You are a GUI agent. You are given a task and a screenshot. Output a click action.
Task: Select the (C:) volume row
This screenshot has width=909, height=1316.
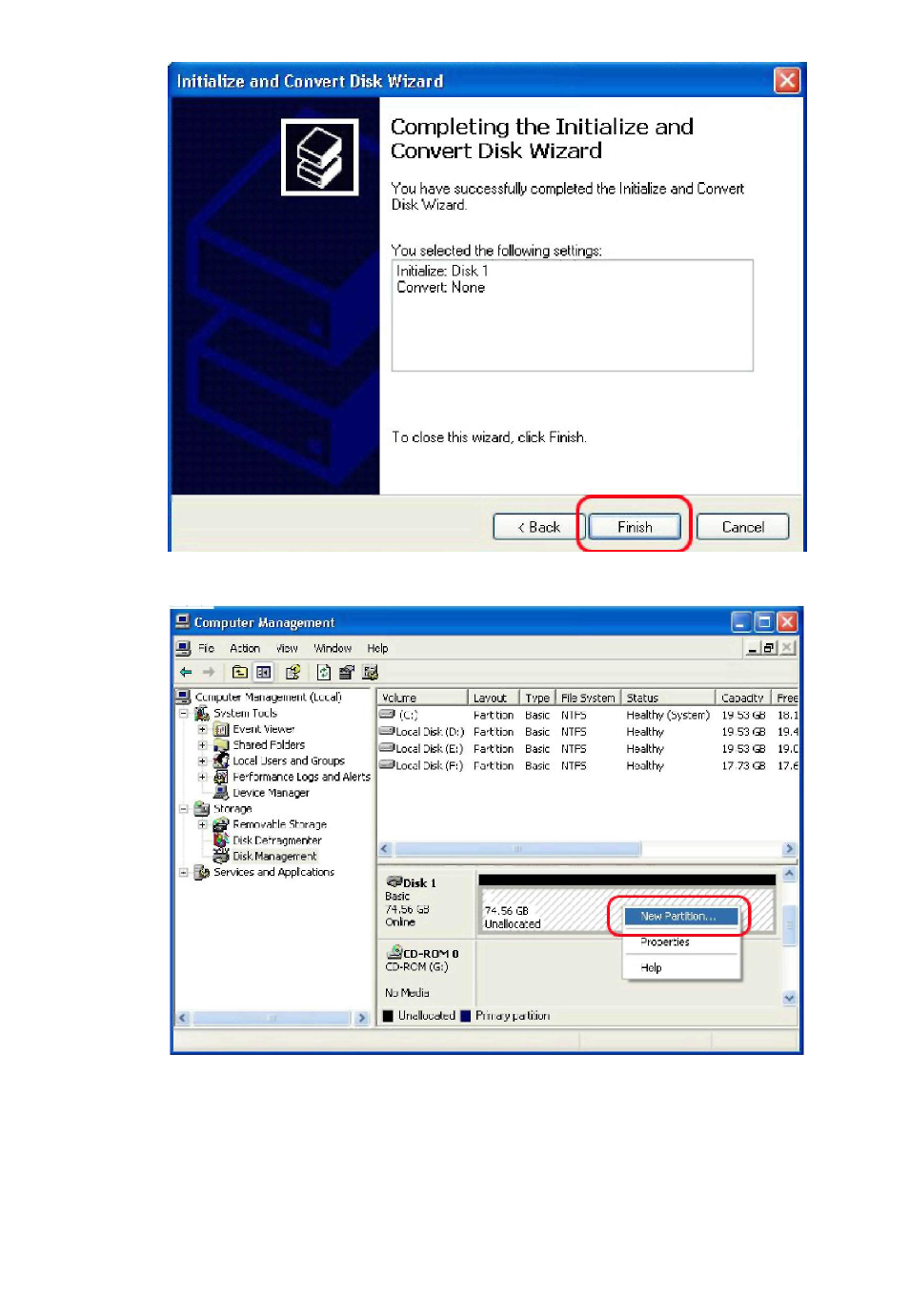[x=588, y=715]
